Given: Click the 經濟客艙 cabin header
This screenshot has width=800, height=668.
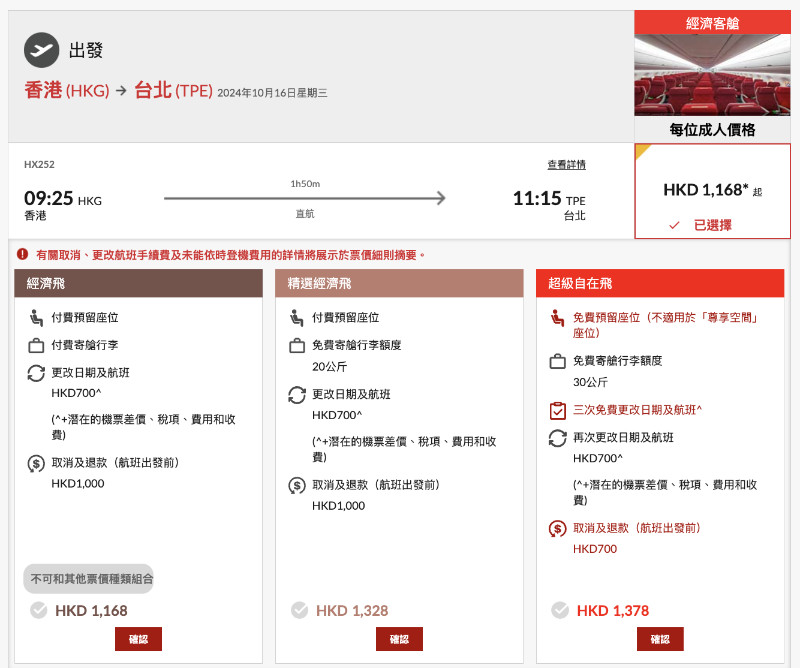Looking at the screenshot, I should [712, 23].
